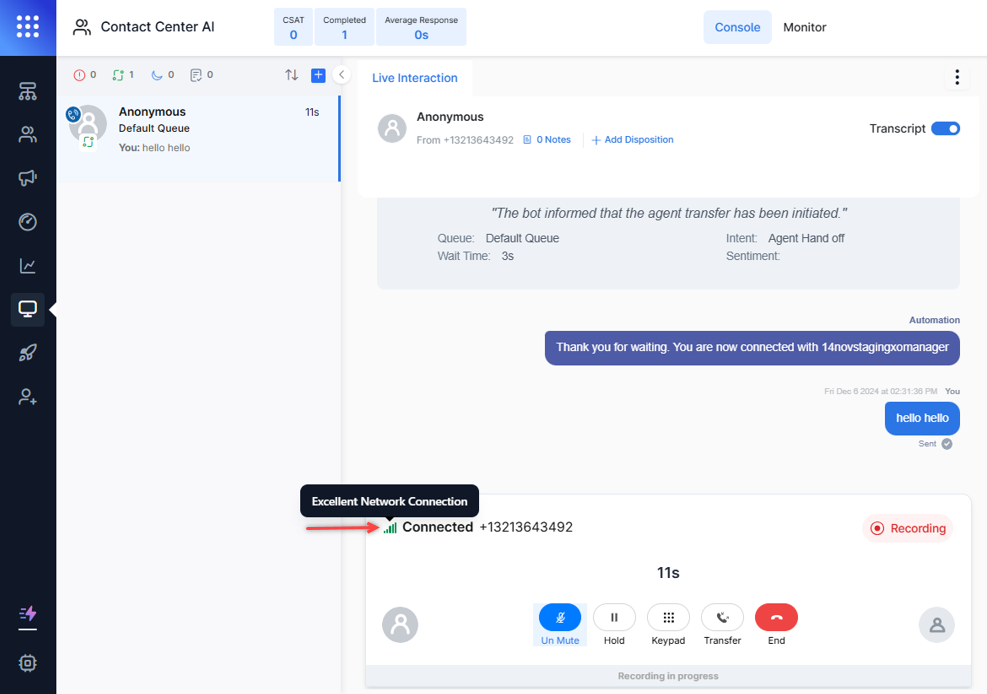The height and width of the screenshot is (694, 987).
Task: Click the Add Disposition link
Action: 633,140
